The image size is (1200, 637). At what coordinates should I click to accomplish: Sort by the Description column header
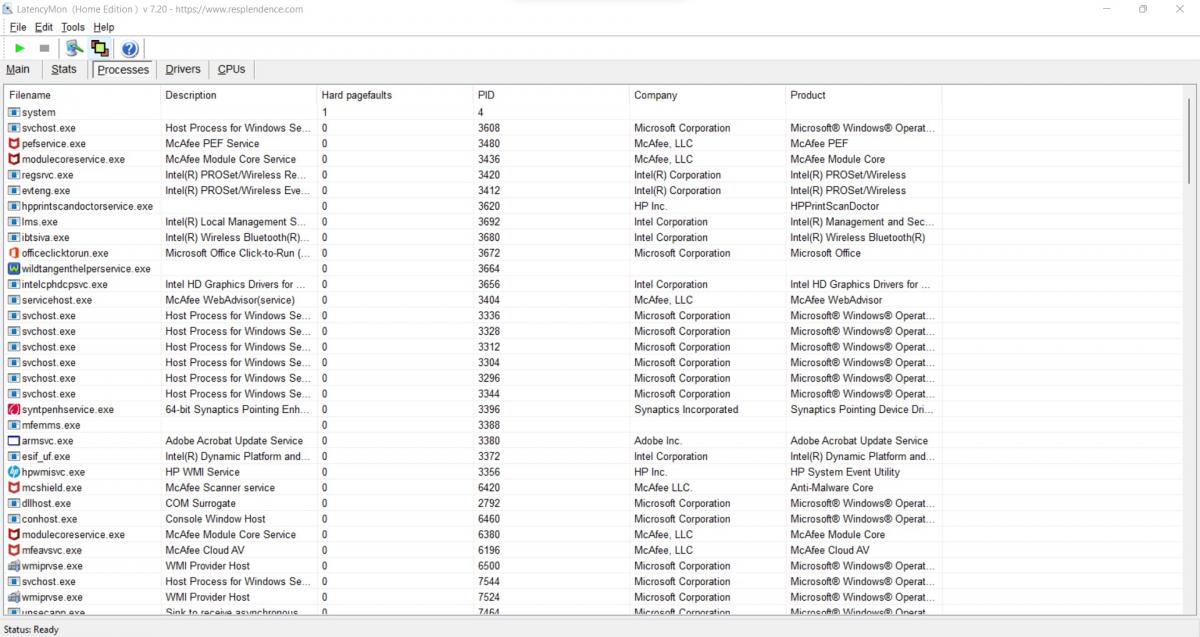pyautogui.click(x=239, y=95)
